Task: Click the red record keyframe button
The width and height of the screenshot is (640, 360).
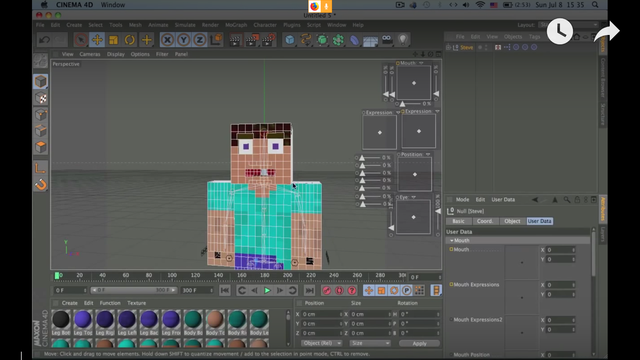Action: click(327, 290)
